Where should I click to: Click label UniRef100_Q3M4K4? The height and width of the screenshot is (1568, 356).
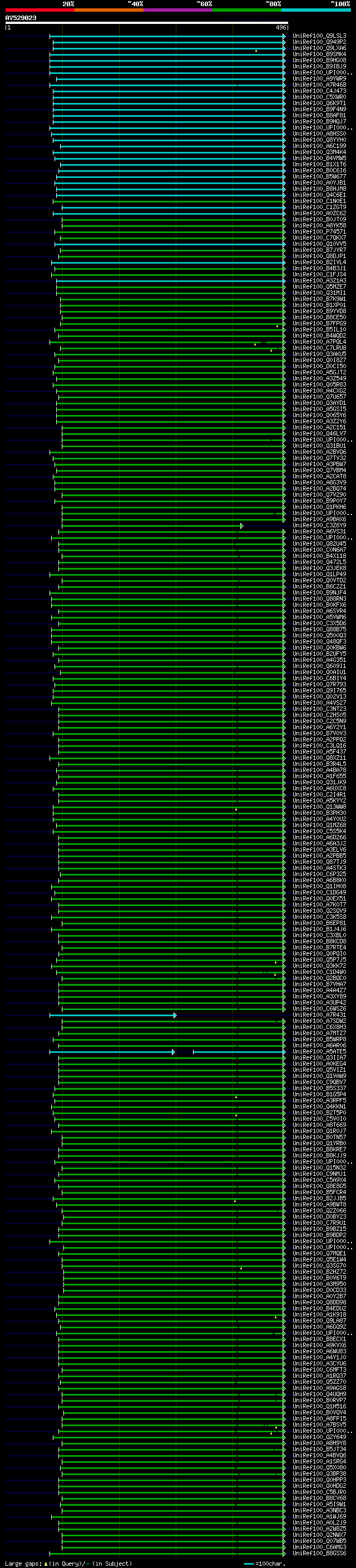(319, 152)
